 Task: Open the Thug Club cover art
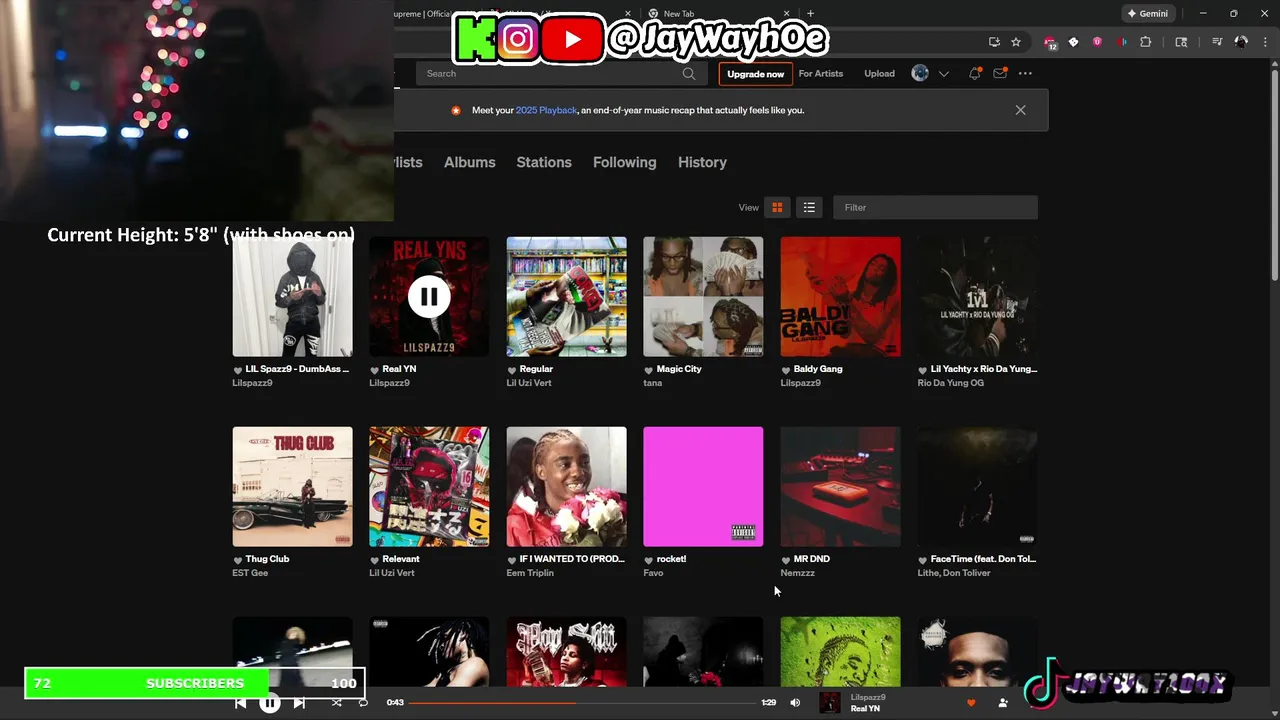292,486
